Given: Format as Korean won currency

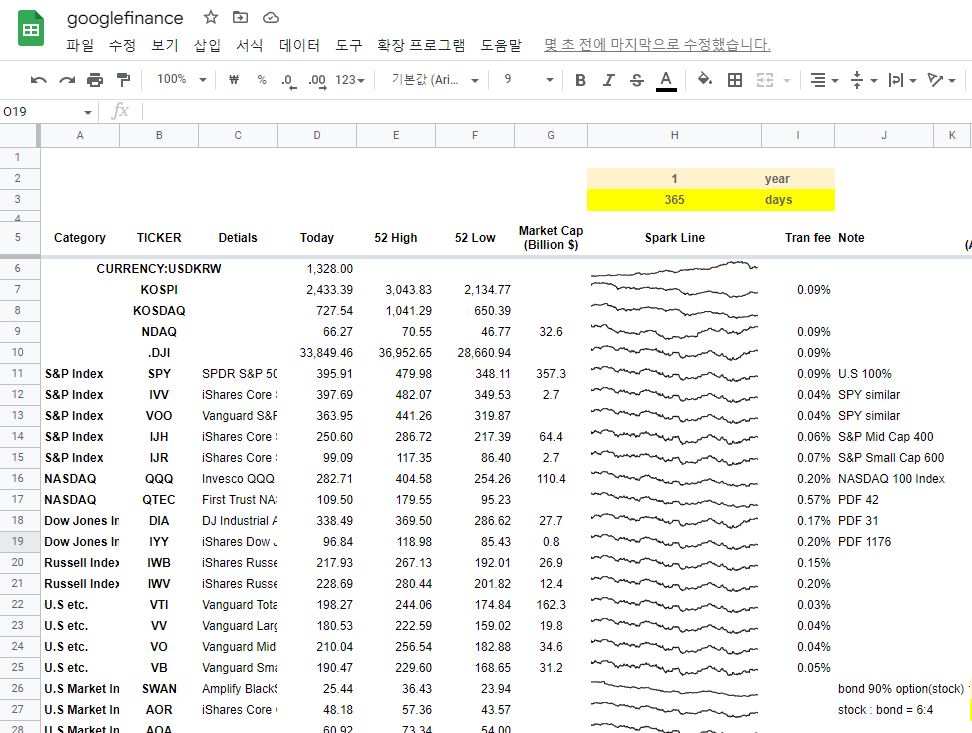Looking at the screenshot, I should click(234, 79).
